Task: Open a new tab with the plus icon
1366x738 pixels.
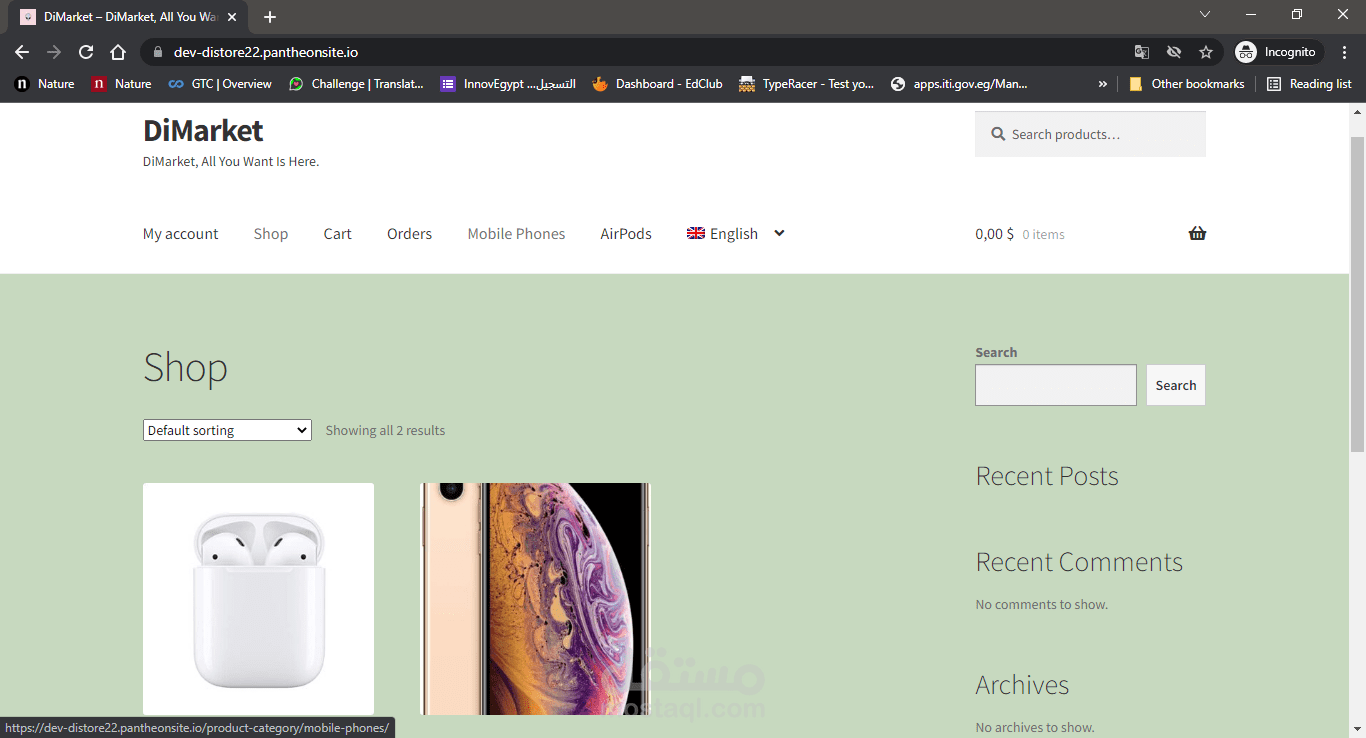Action: [x=270, y=17]
